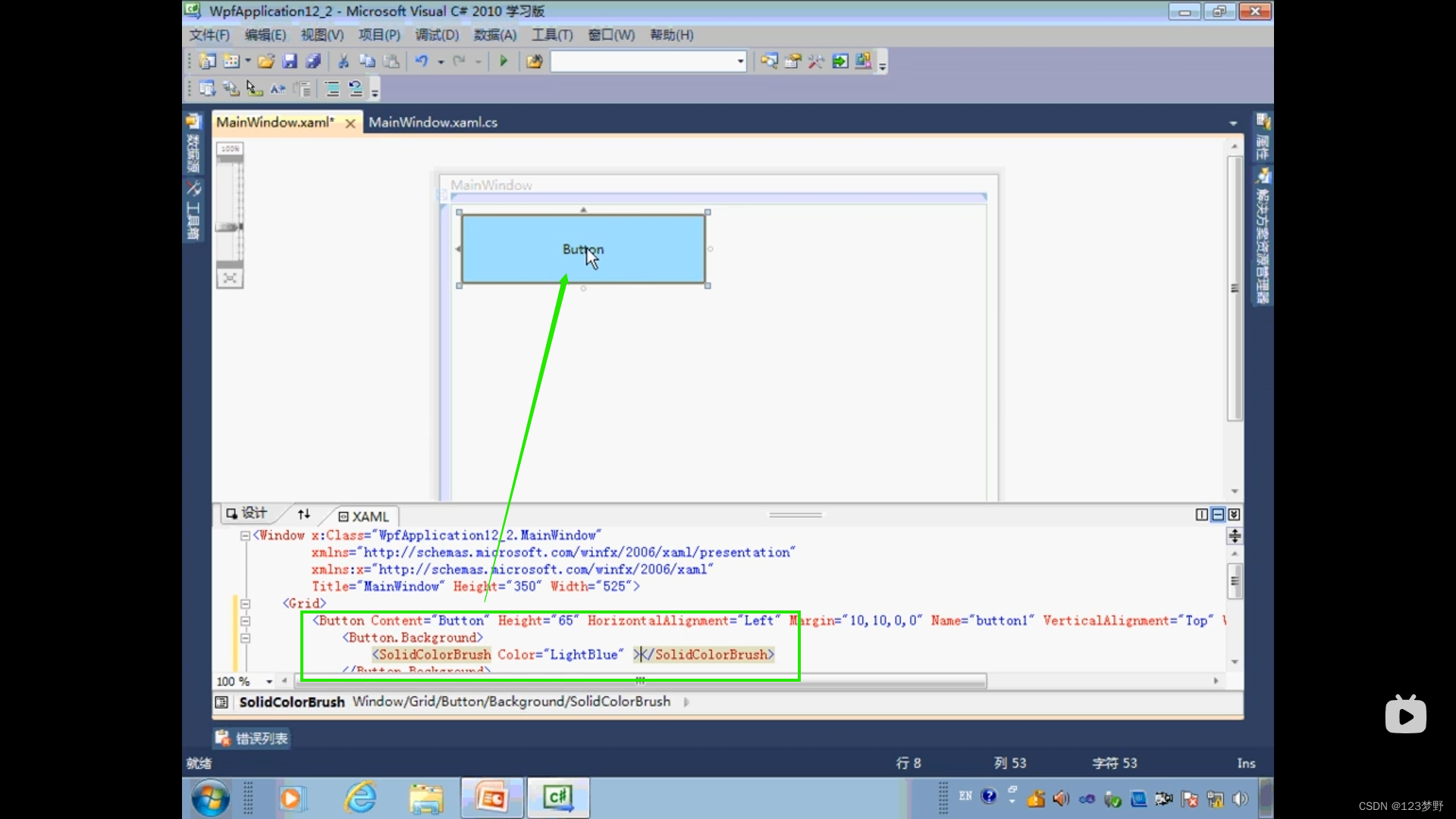Click the Complete Word toolbar icon

click(x=278, y=89)
